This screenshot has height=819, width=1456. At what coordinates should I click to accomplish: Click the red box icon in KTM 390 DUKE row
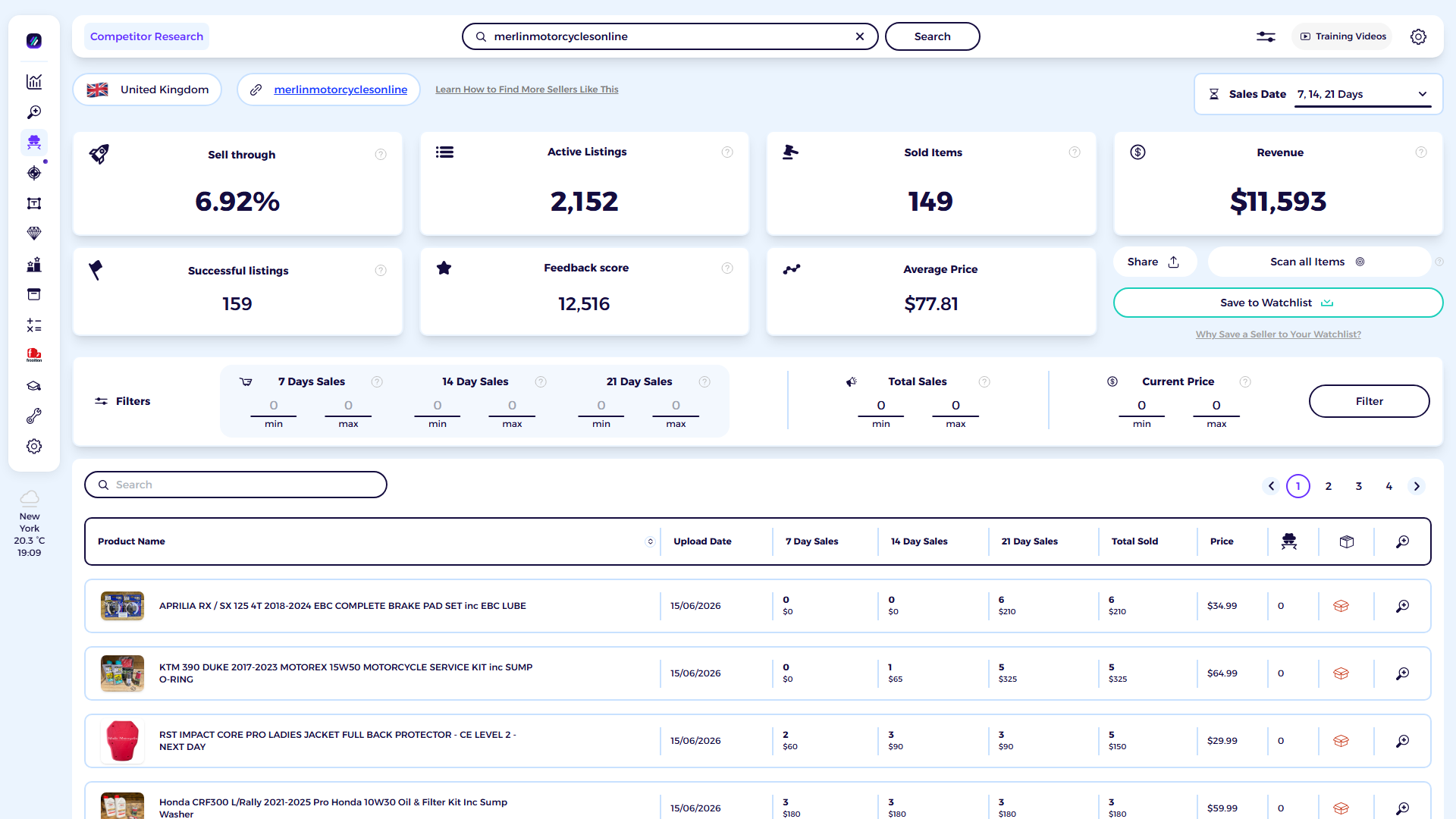(1341, 673)
